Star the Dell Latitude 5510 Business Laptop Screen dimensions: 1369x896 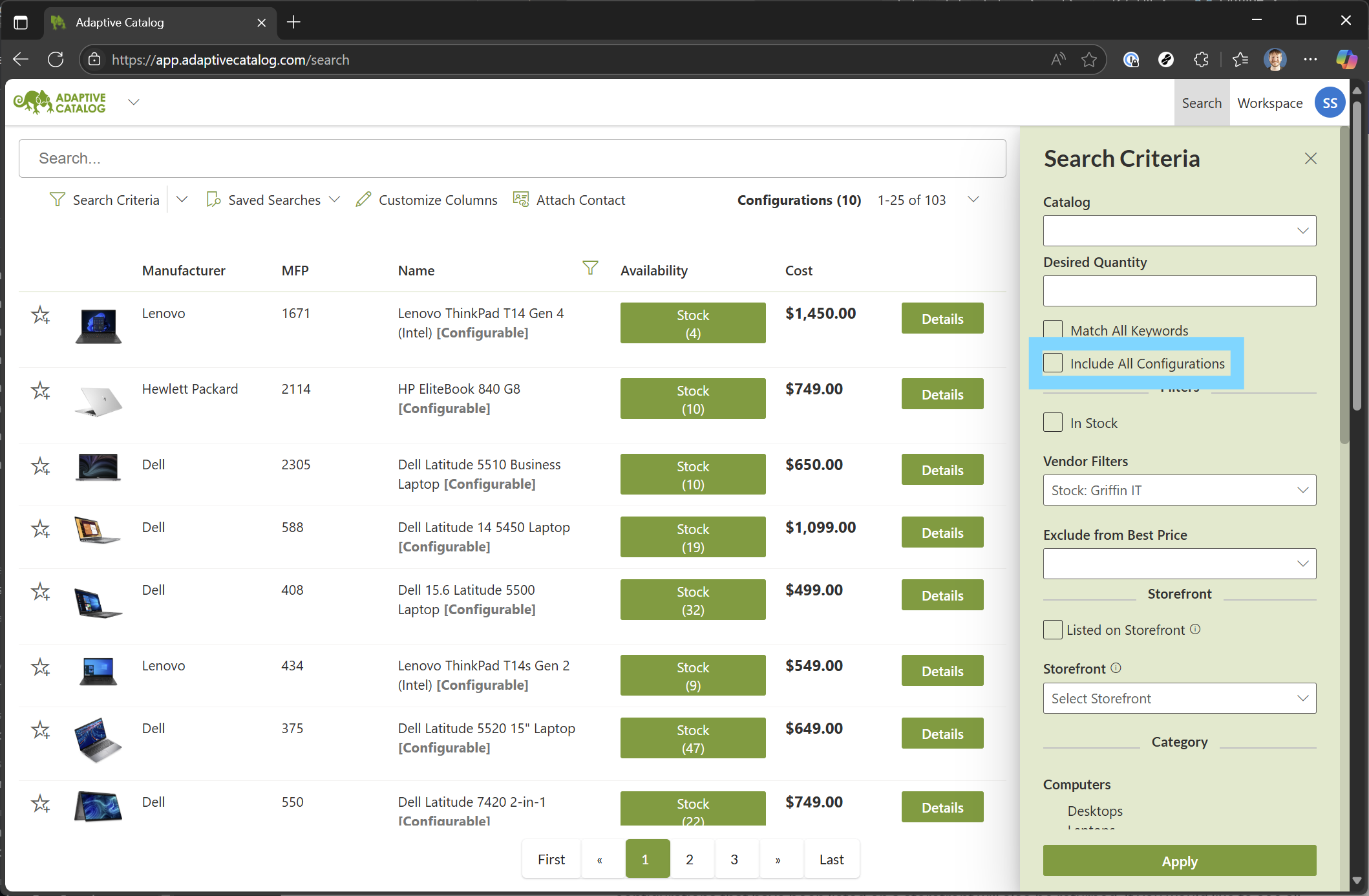coord(41,466)
